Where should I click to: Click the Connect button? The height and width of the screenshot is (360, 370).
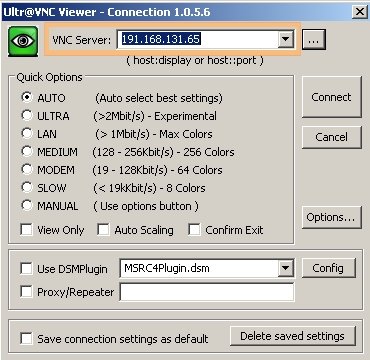331,97
